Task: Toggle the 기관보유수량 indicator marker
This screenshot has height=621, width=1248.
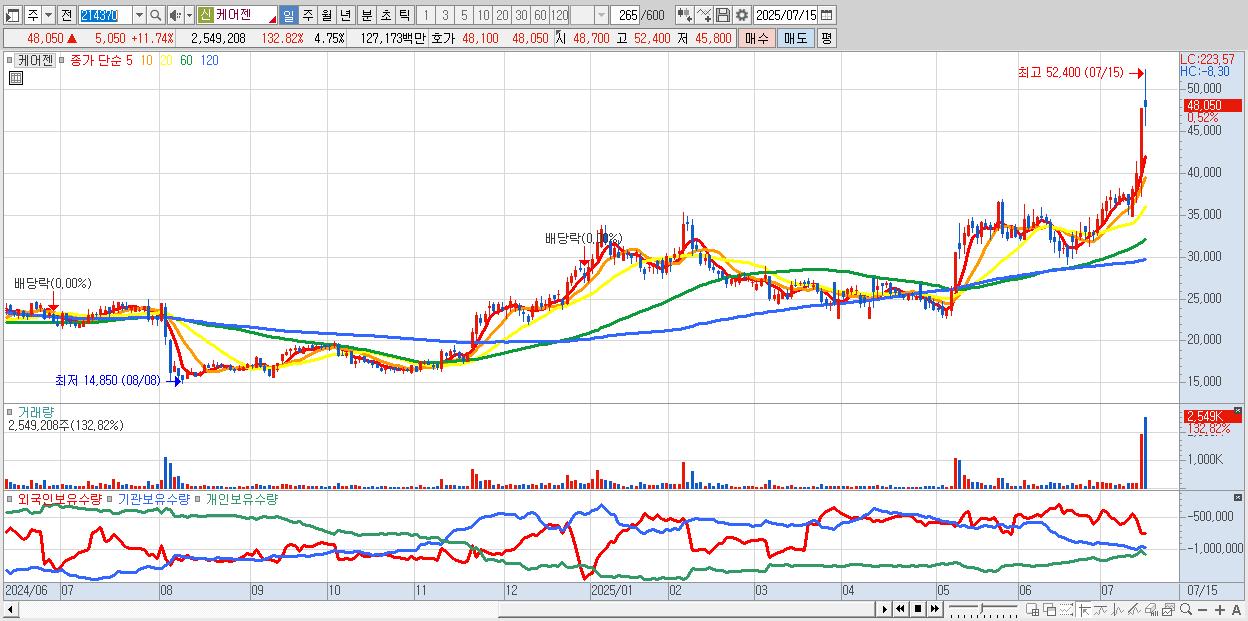Action: 111,498
